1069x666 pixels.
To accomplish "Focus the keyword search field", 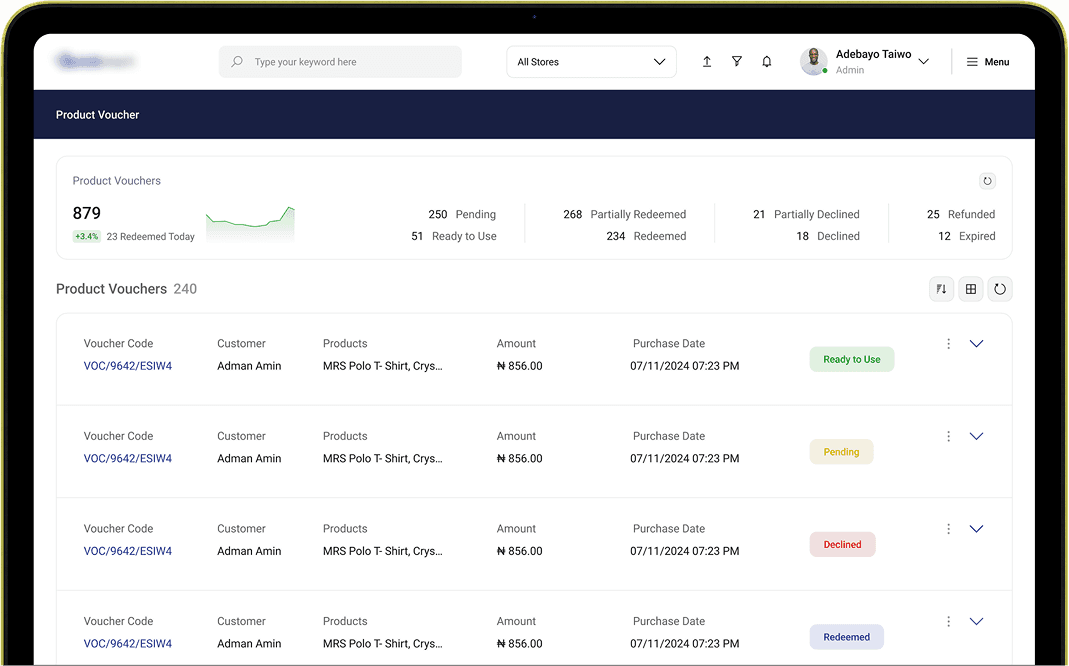I will point(340,61).
